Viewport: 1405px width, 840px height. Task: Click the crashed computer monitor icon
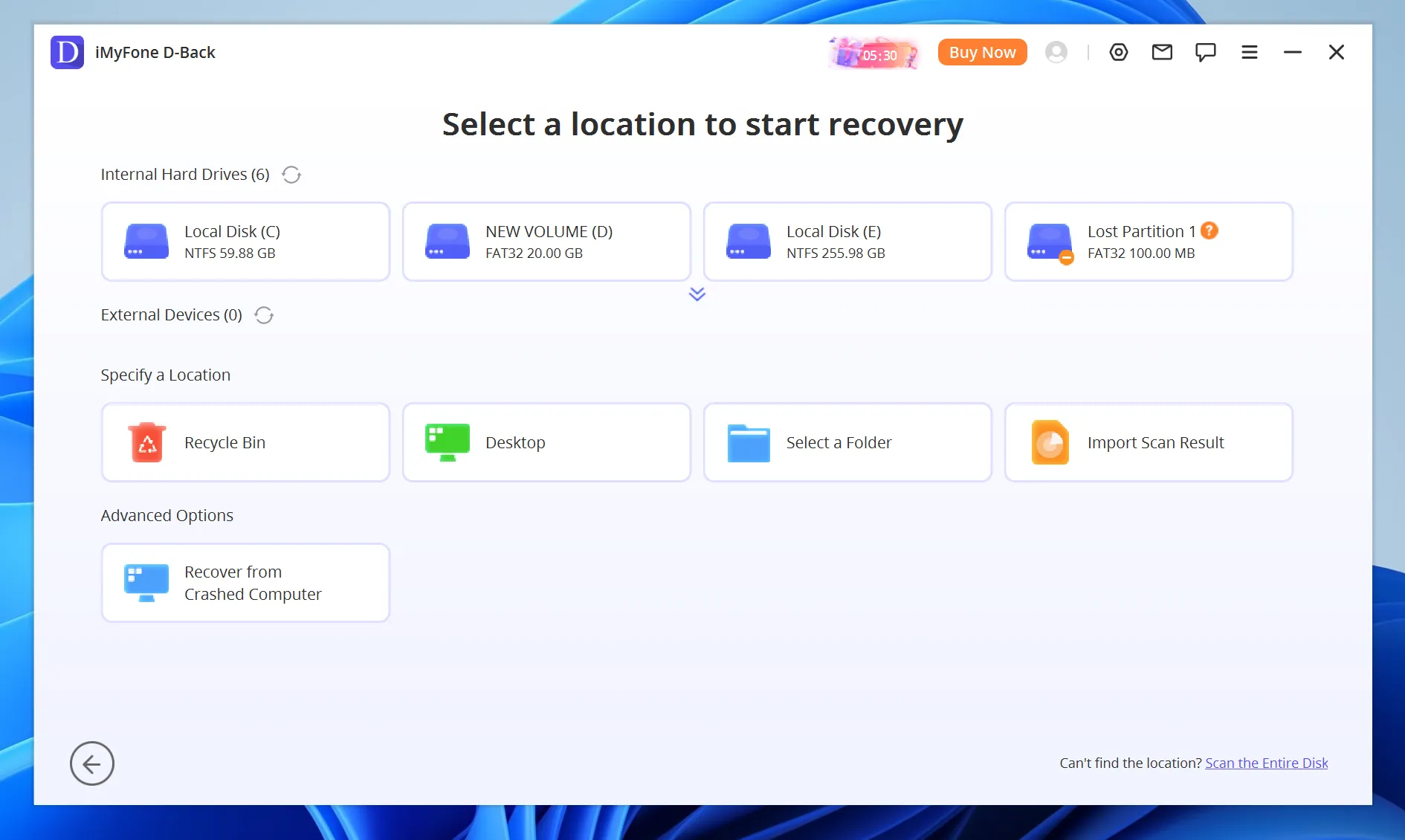click(146, 583)
